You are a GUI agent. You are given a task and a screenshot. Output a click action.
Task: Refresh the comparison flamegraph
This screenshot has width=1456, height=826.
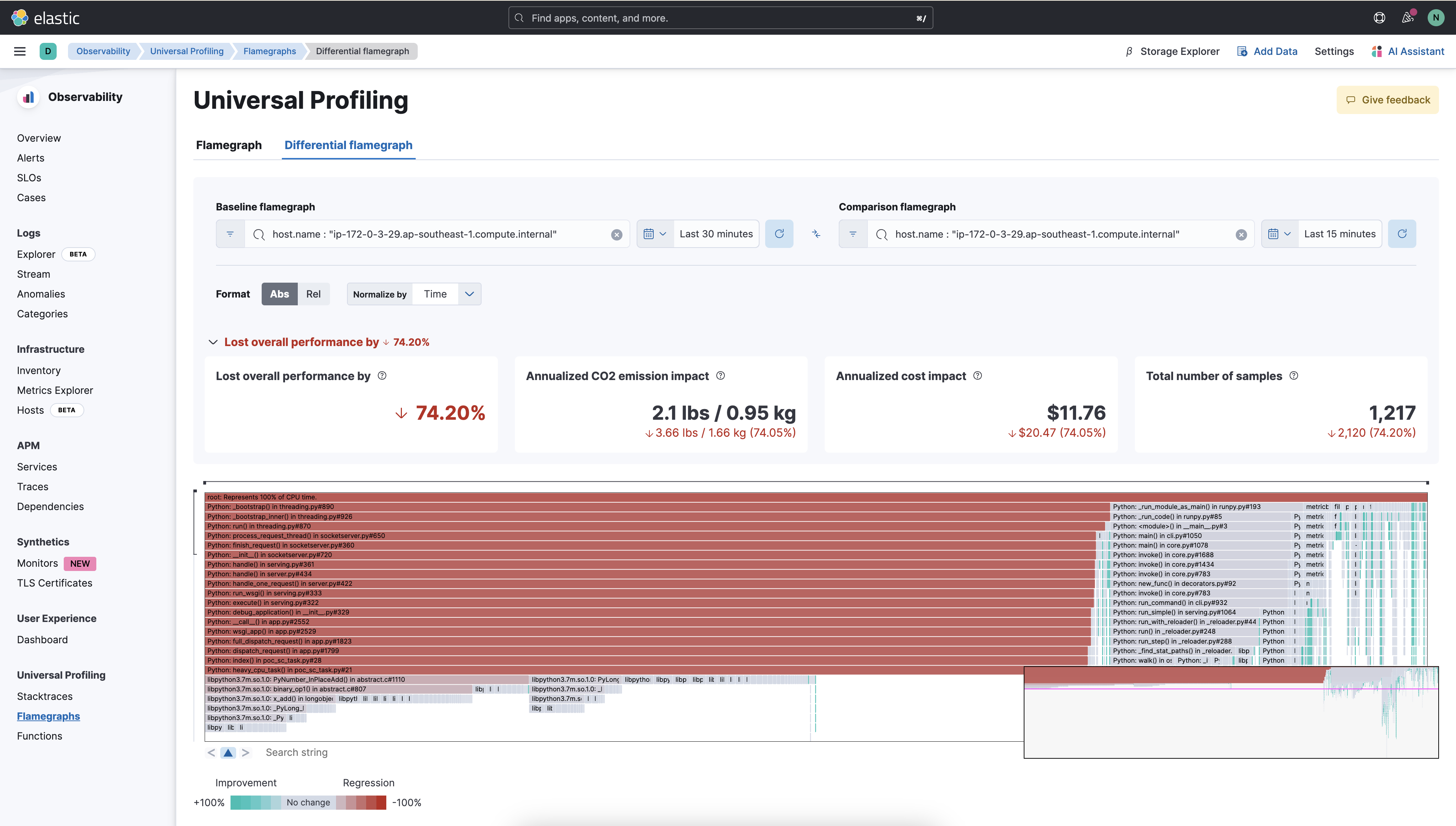coord(1401,234)
